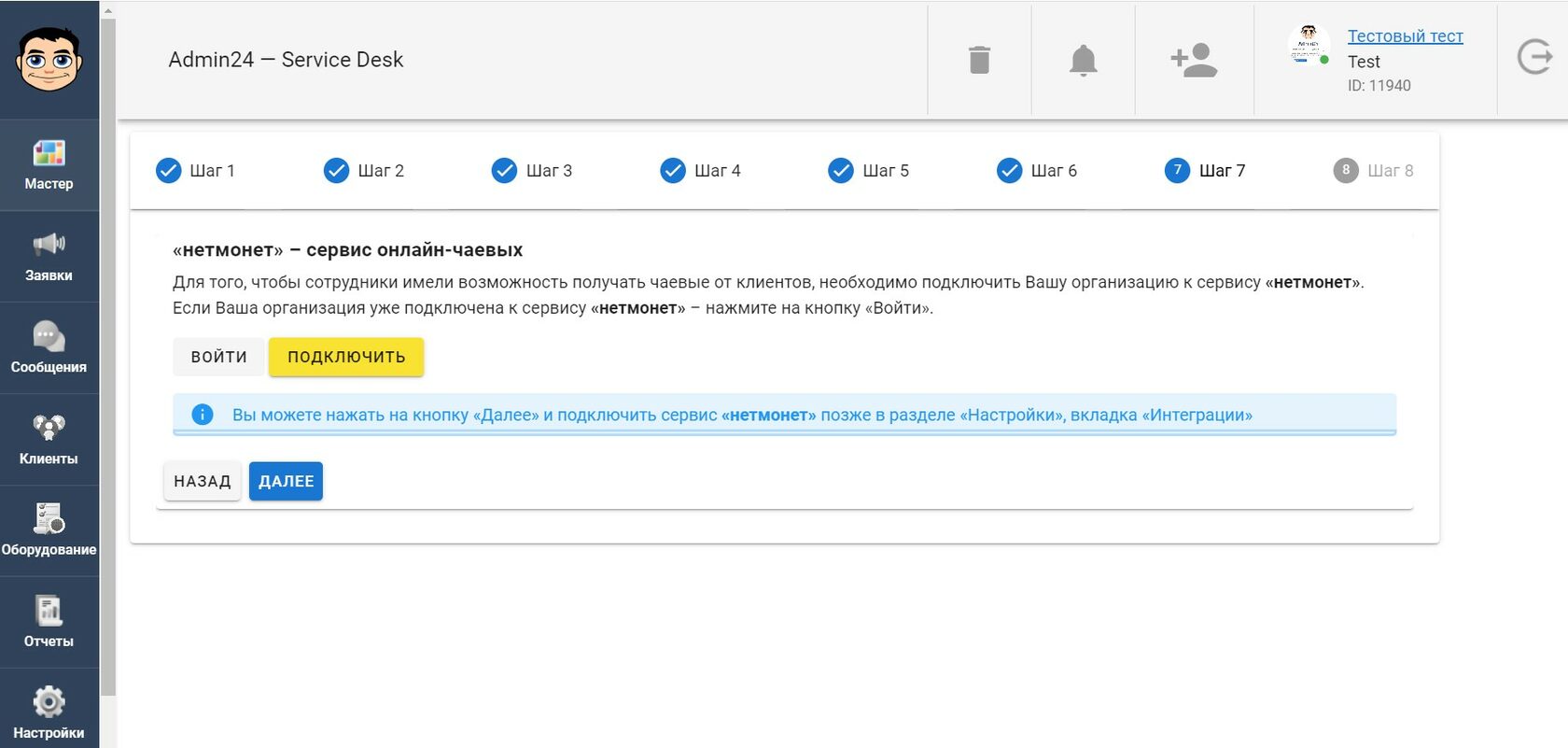The height and width of the screenshot is (748, 1568).
Task: Go to Шаг 1 in the stepper
Action: coord(195,171)
